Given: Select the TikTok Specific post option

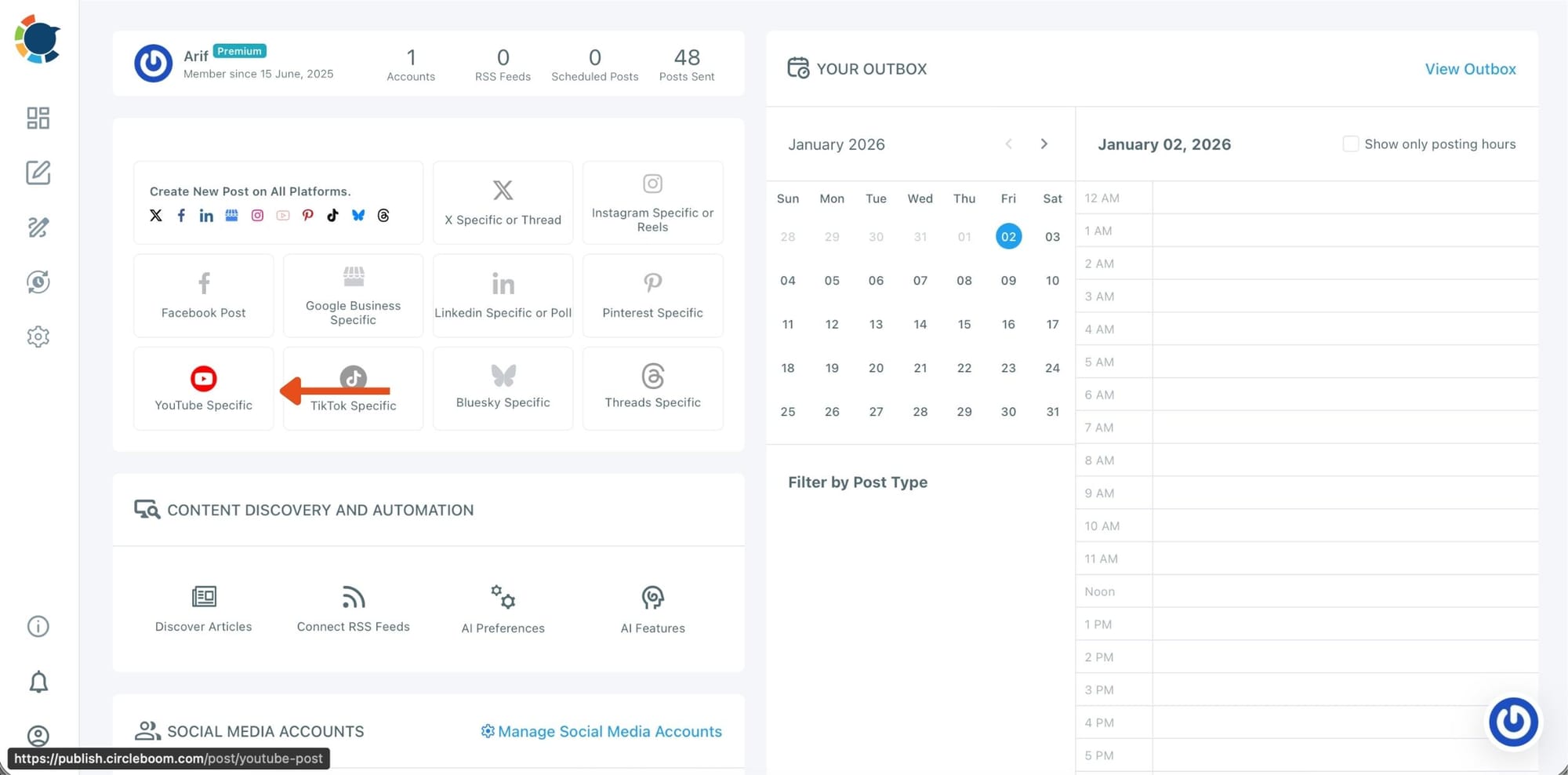Looking at the screenshot, I should [x=353, y=389].
